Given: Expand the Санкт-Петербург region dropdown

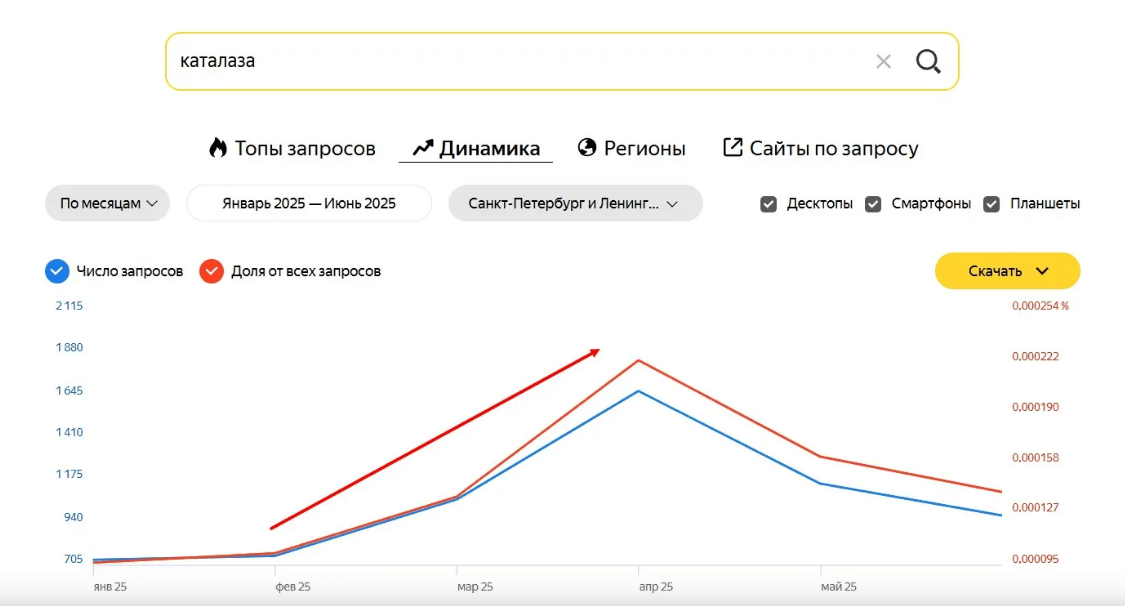Looking at the screenshot, I should pyautogui.click(x=575, y=203).
